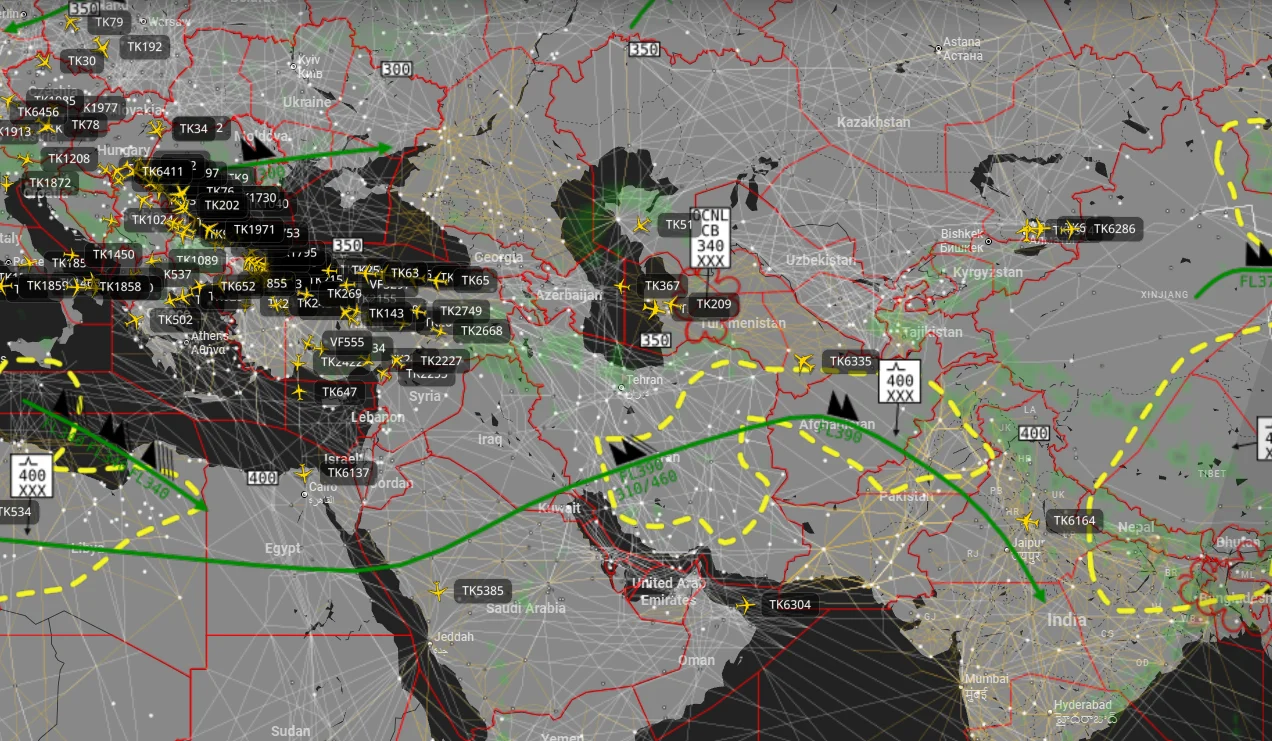Click the turbulence symbol near Moldova
The image size is (1272, 741).
[x=259, y=147]
